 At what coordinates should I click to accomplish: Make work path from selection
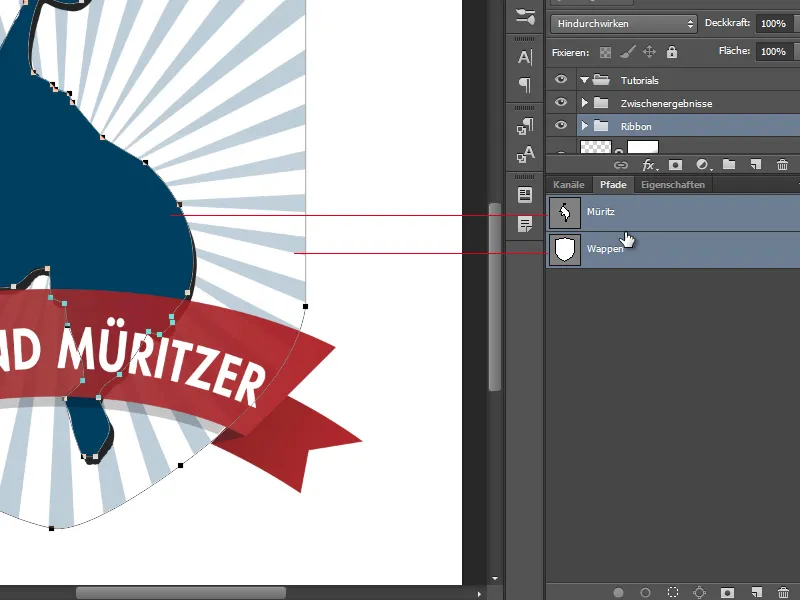699,592
